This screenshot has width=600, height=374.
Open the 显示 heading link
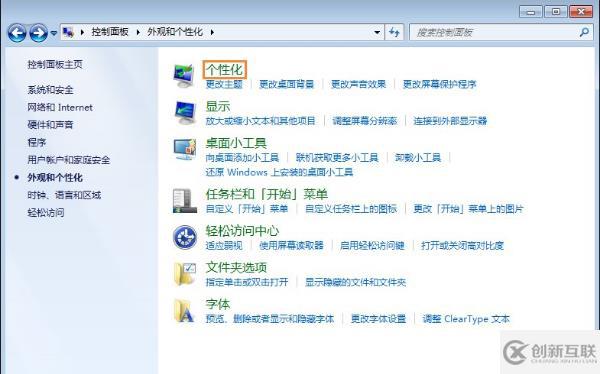(218, 106)
